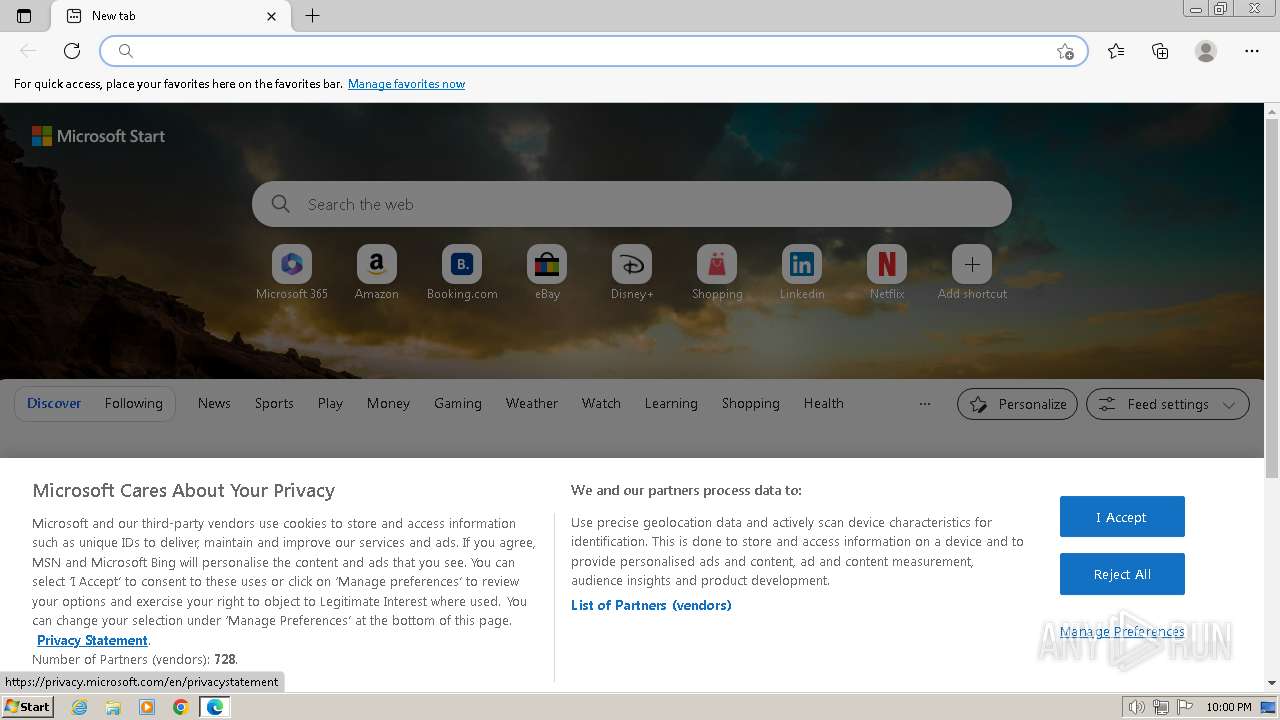Open the News category
The image size is (1280, 720).
click(x=214, y=403)
